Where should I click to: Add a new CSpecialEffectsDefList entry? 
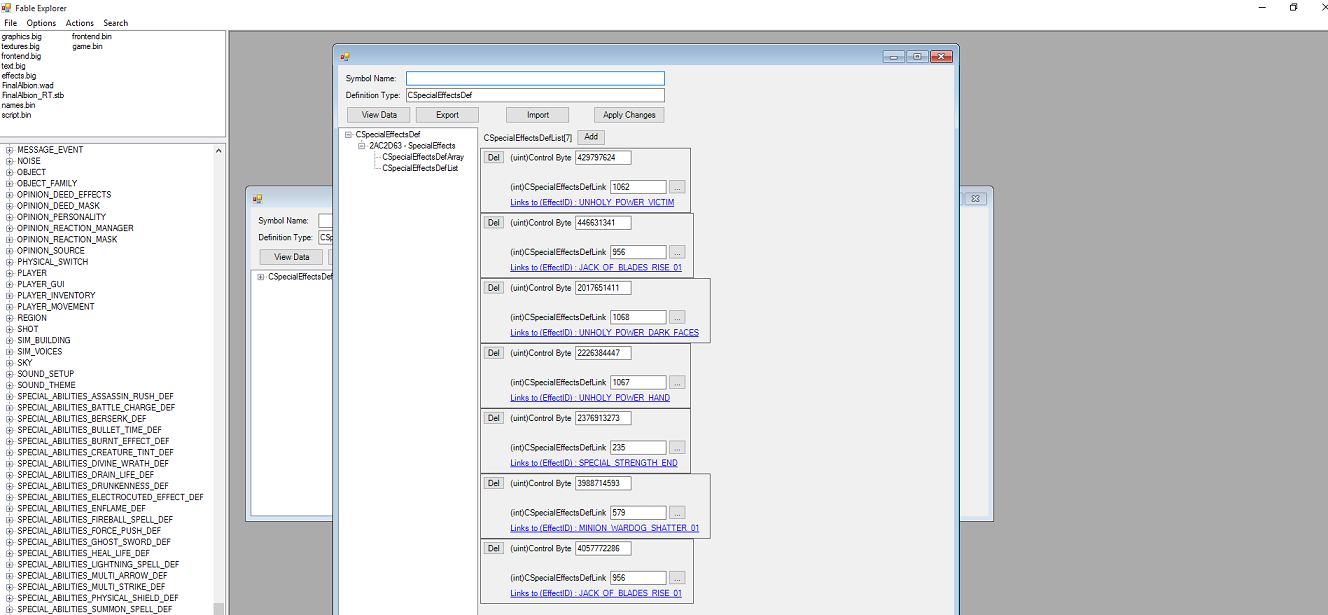click(590, 137)
